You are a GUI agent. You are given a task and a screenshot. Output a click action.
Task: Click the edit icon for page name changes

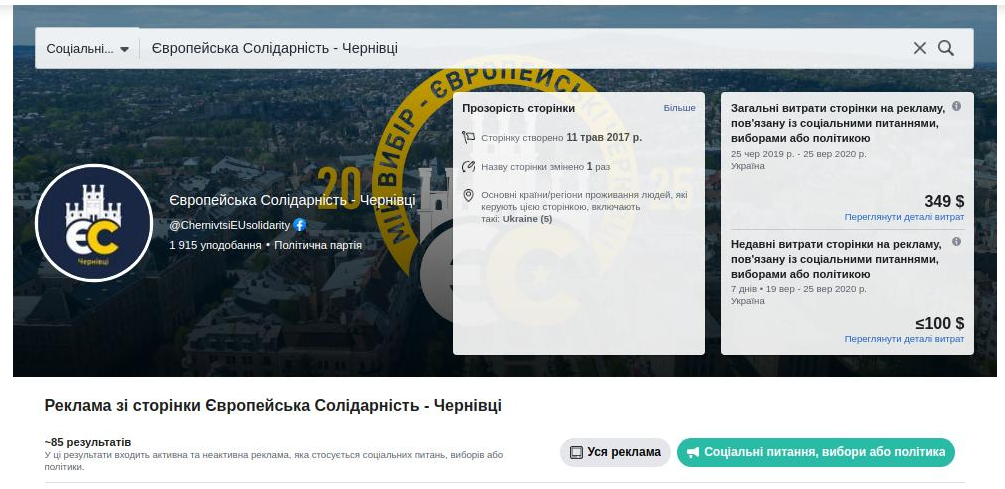click(468, 166)
